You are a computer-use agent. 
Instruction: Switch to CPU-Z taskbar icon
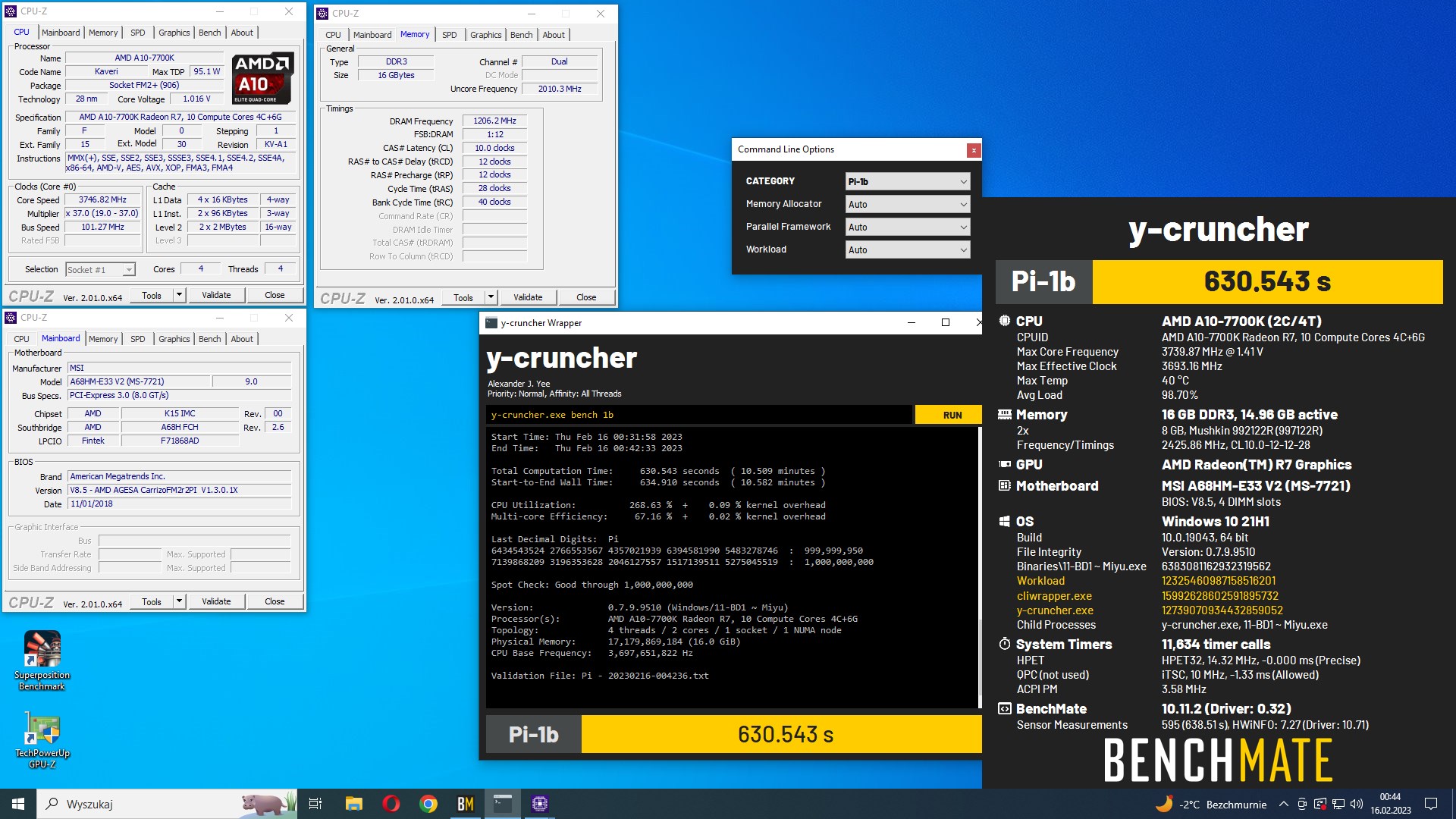click(540, 804)
